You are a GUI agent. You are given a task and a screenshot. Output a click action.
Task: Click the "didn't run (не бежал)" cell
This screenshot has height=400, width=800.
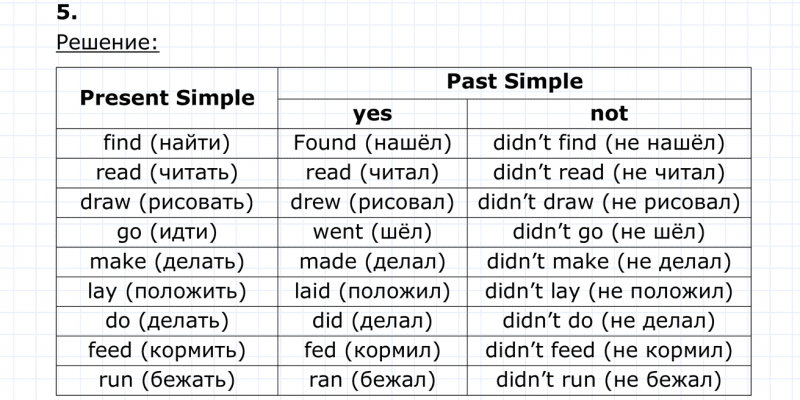pyautogui.click(x=608, y=381)
